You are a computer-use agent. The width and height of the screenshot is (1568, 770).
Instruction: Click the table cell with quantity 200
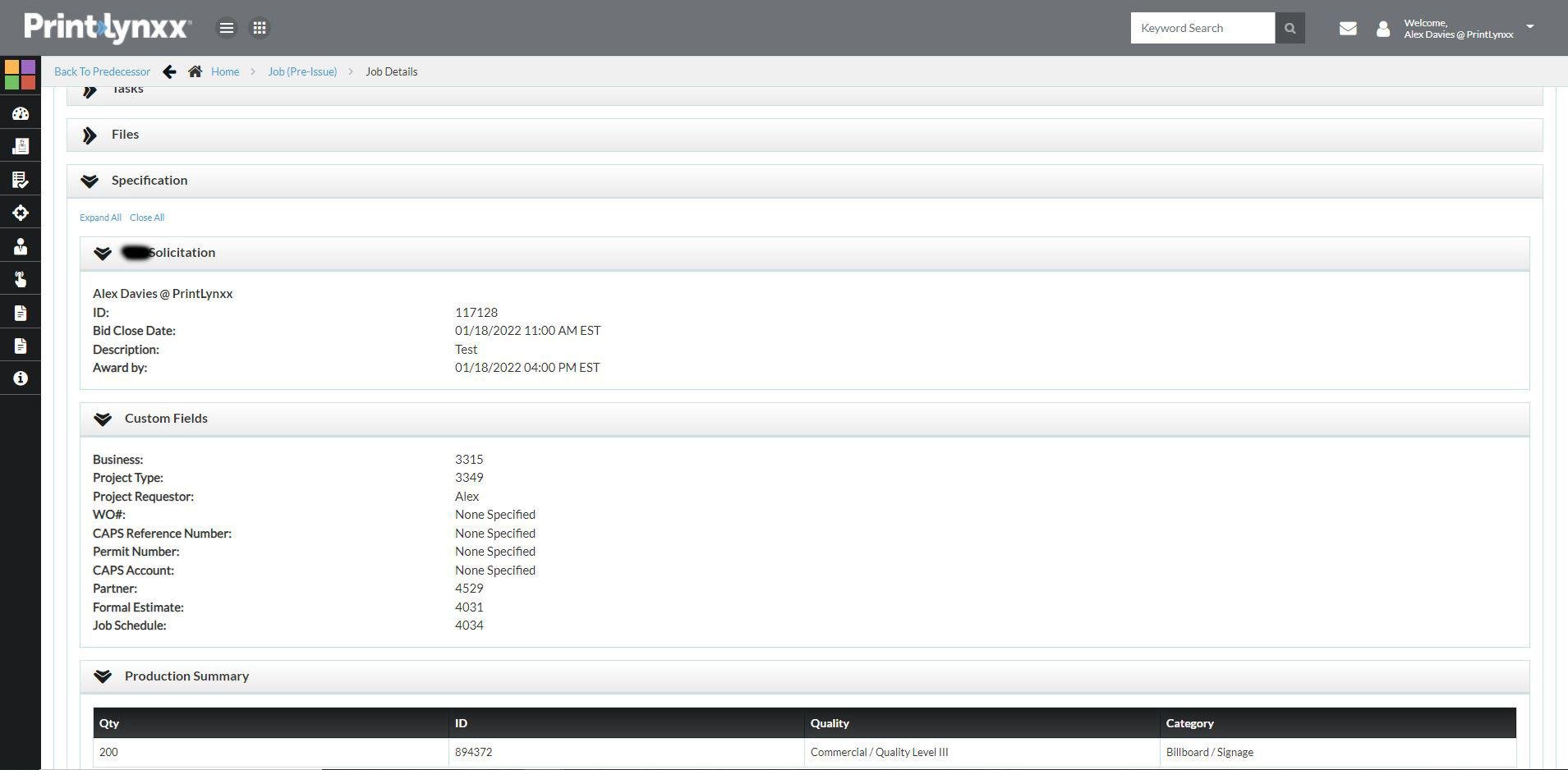(x=271, y=752)
